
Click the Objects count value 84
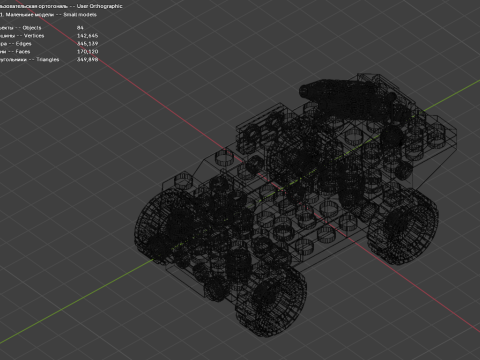click(80, 28)
